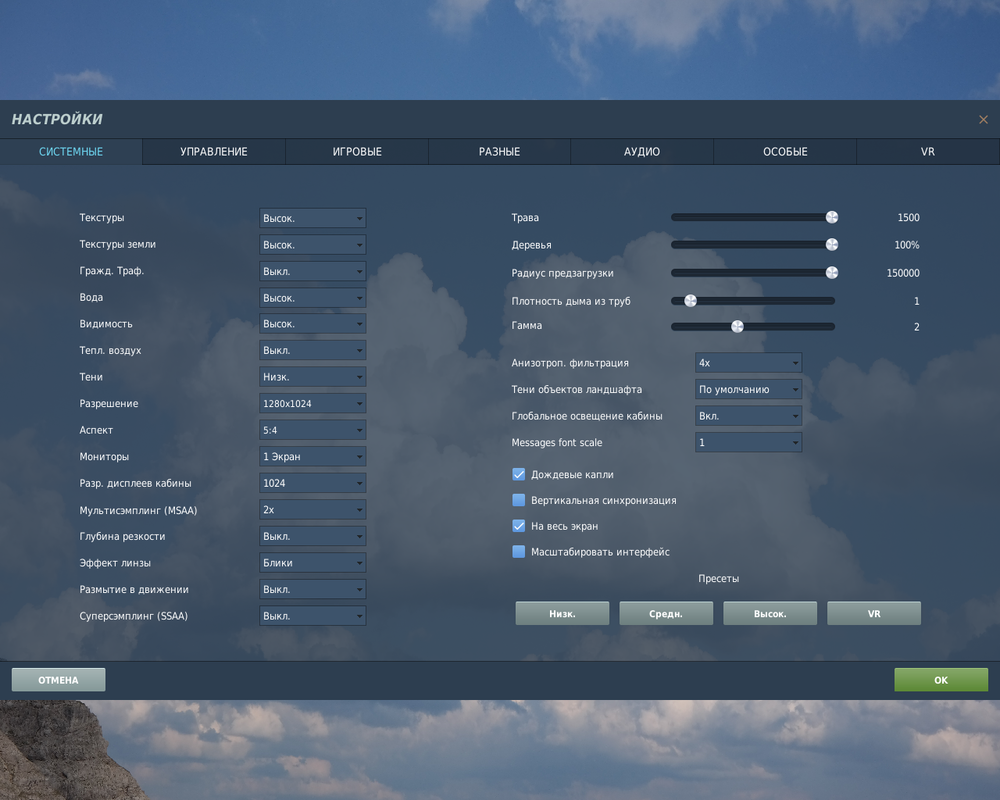
Task: Expand the Анизотроп. фильтрация dropdown
Action: click(x=748, y=363)
